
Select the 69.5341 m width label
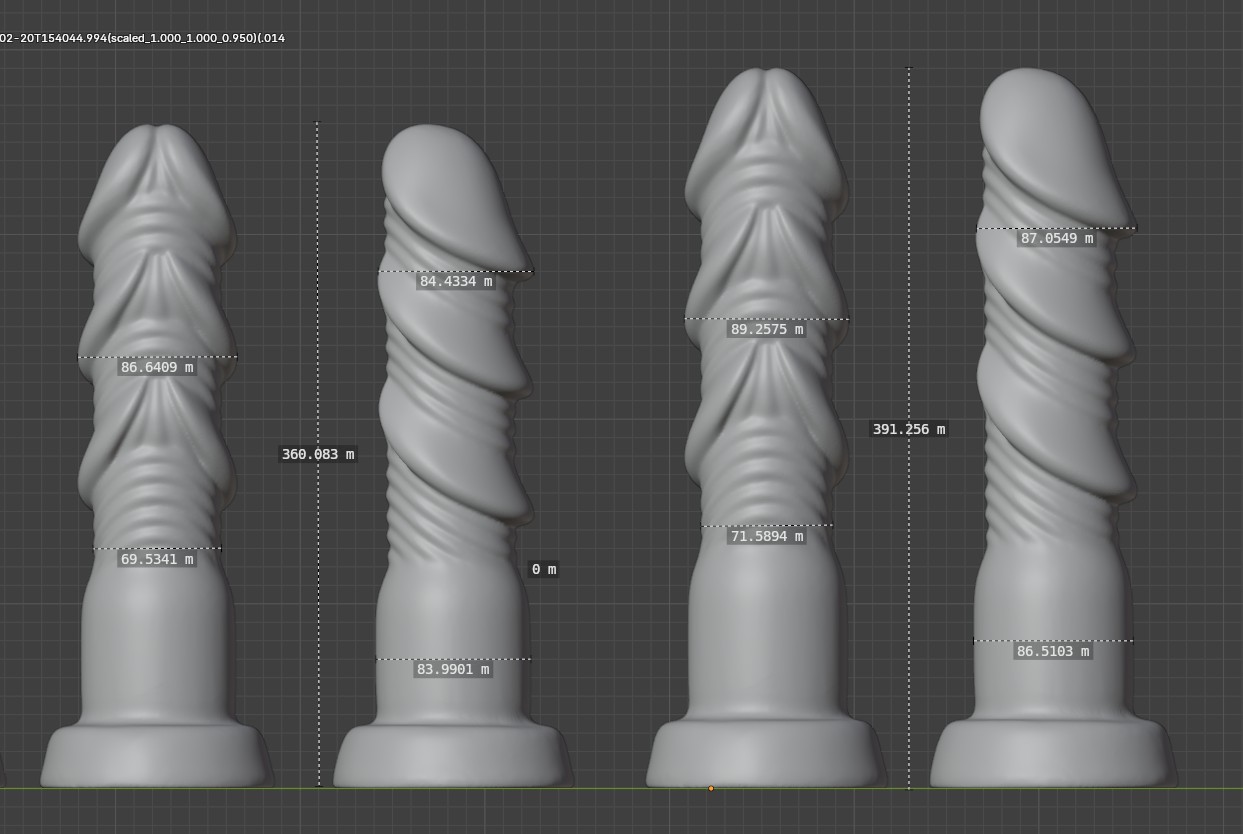(x=157, y=560)
